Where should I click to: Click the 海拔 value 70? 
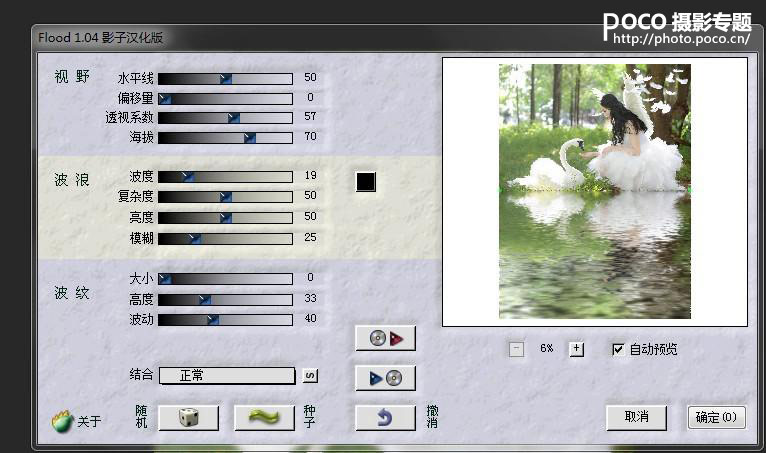pyautogui.click(x=310, y=136)
